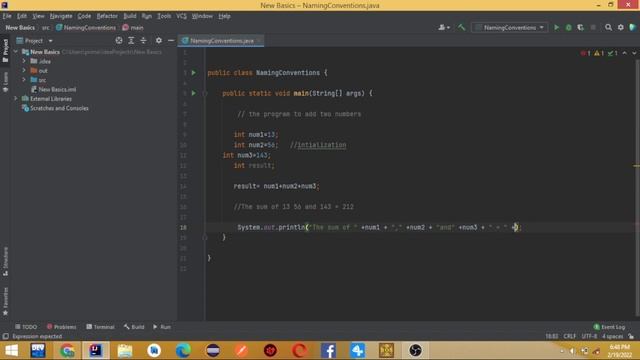Open Google Chrome from the taskbar

pyautogui.click(x=67, y=351)
